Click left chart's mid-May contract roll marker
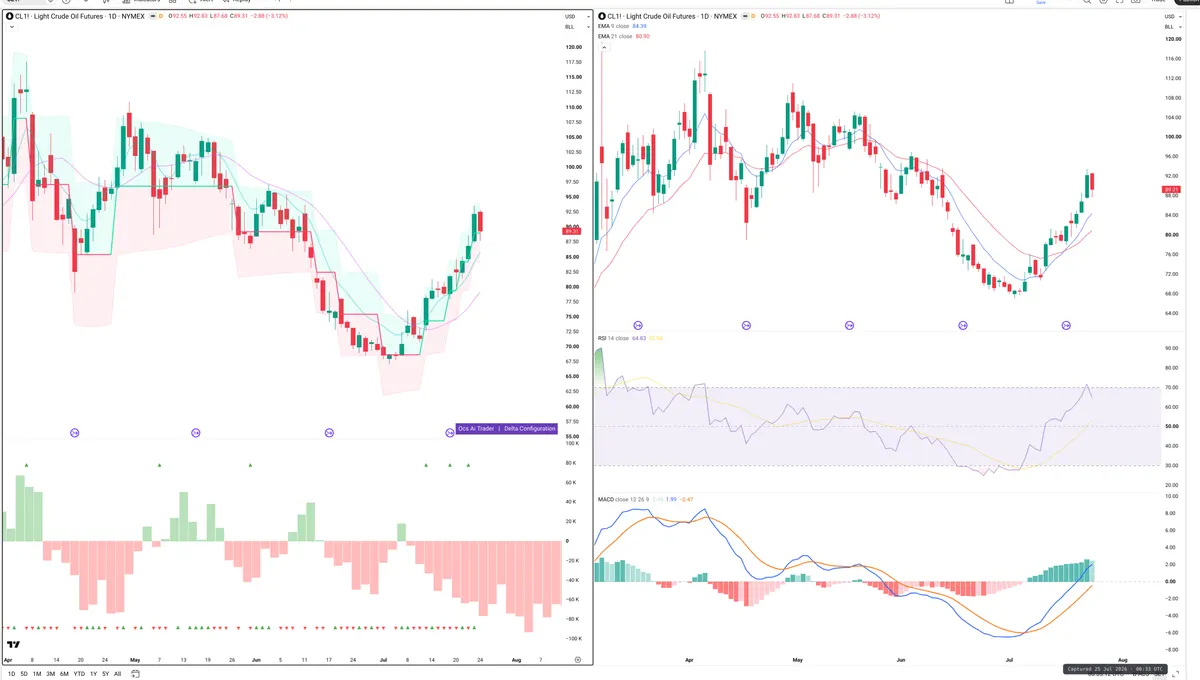Screen dimensions: 1200x680 coord(196,432)
